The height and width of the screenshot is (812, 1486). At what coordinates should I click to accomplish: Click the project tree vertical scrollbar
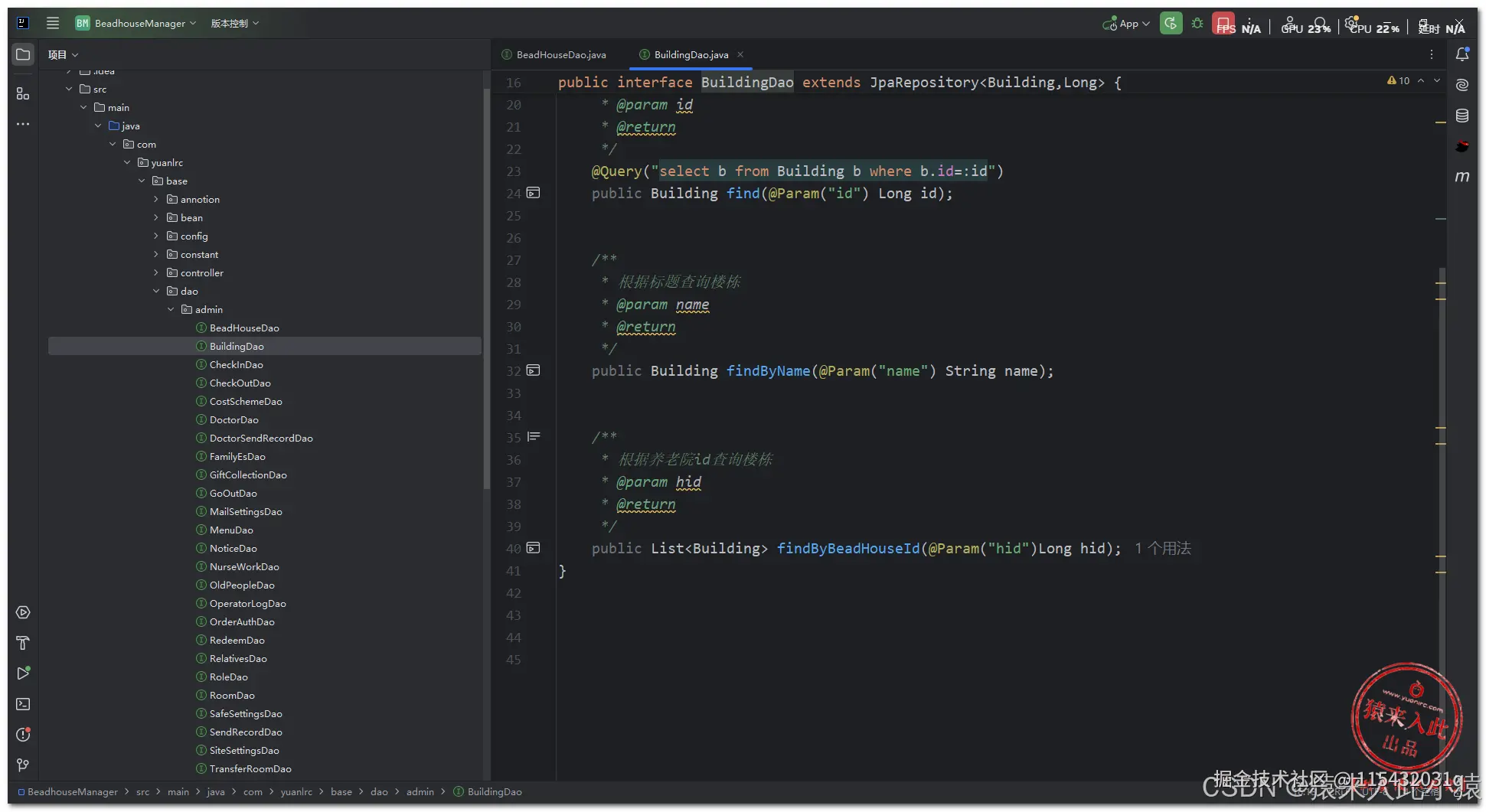(486, 289)
